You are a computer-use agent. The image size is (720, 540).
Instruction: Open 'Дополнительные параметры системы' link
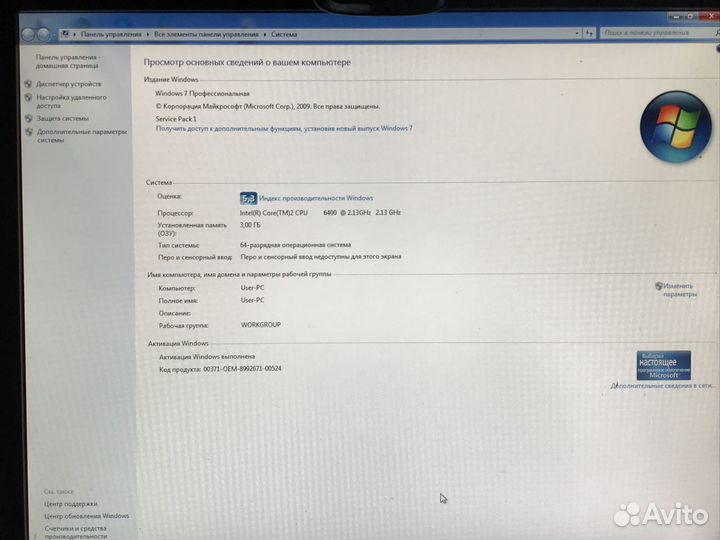tap(82, 135)
